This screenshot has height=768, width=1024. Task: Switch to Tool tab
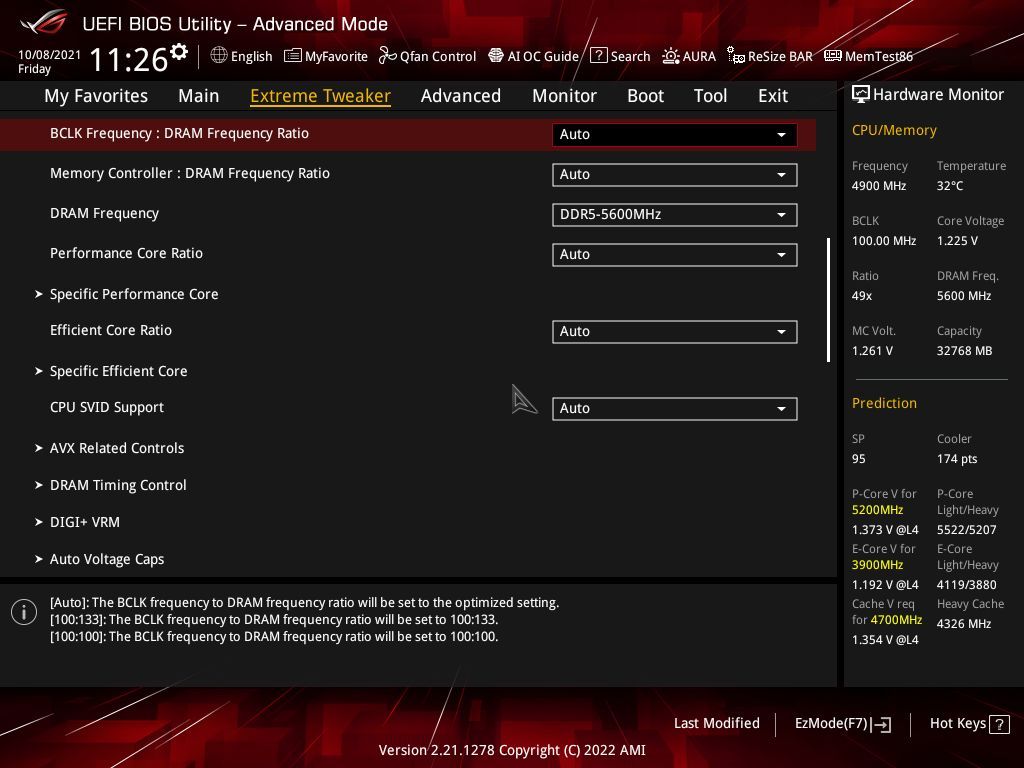point(711,96)
